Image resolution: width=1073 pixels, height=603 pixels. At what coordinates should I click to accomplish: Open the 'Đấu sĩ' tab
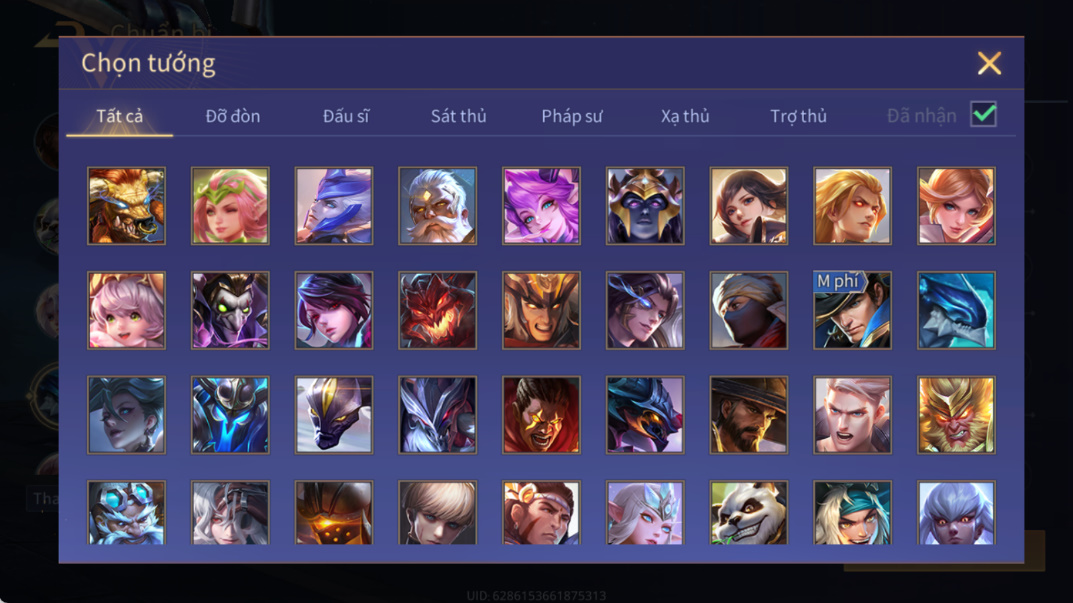(x=346, y=116)
